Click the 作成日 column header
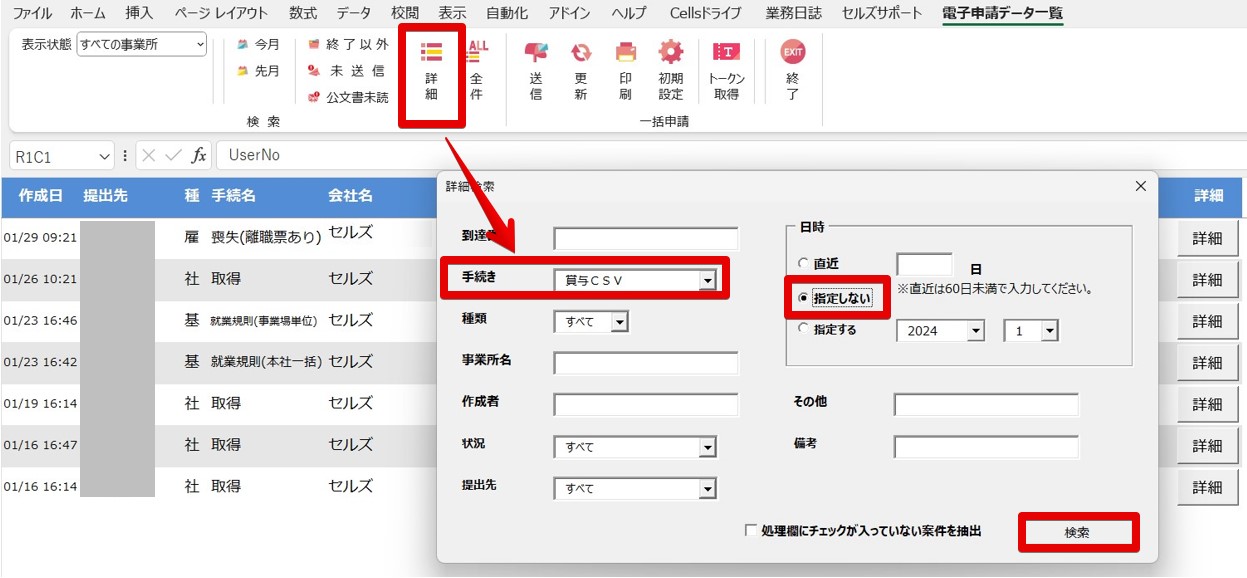The height and width of the screenshot is (578, 1247). point(40,196)
